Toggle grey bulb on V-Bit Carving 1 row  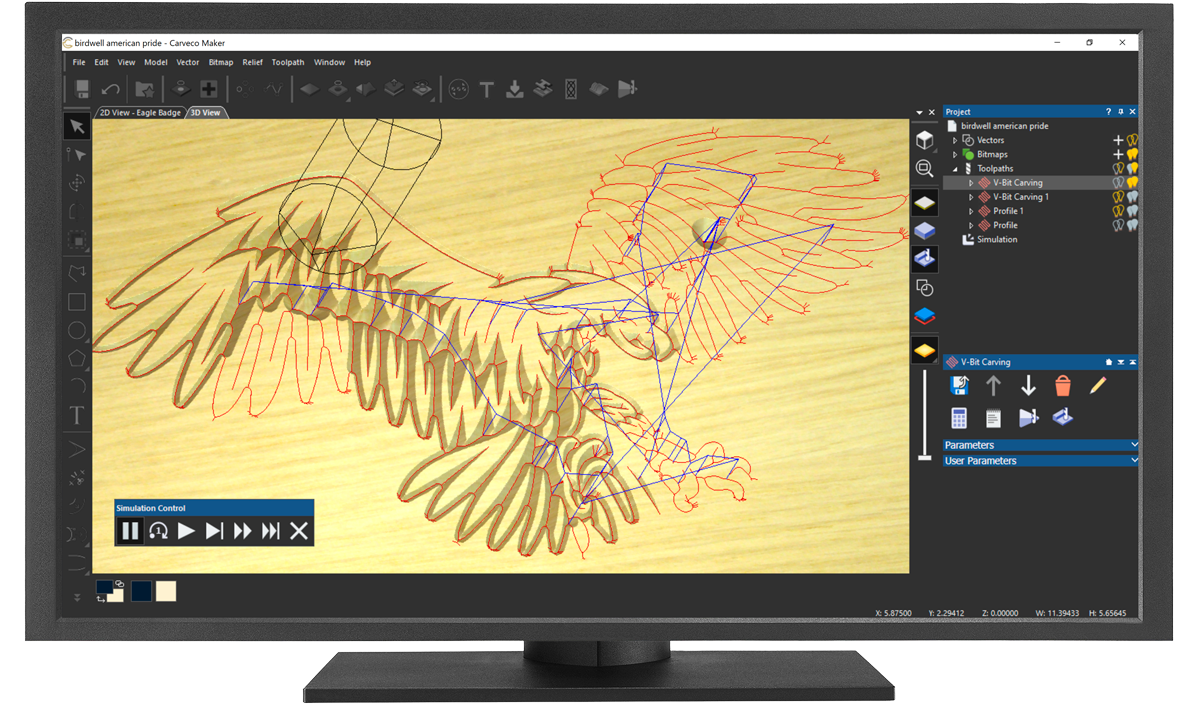point(1133,197)
